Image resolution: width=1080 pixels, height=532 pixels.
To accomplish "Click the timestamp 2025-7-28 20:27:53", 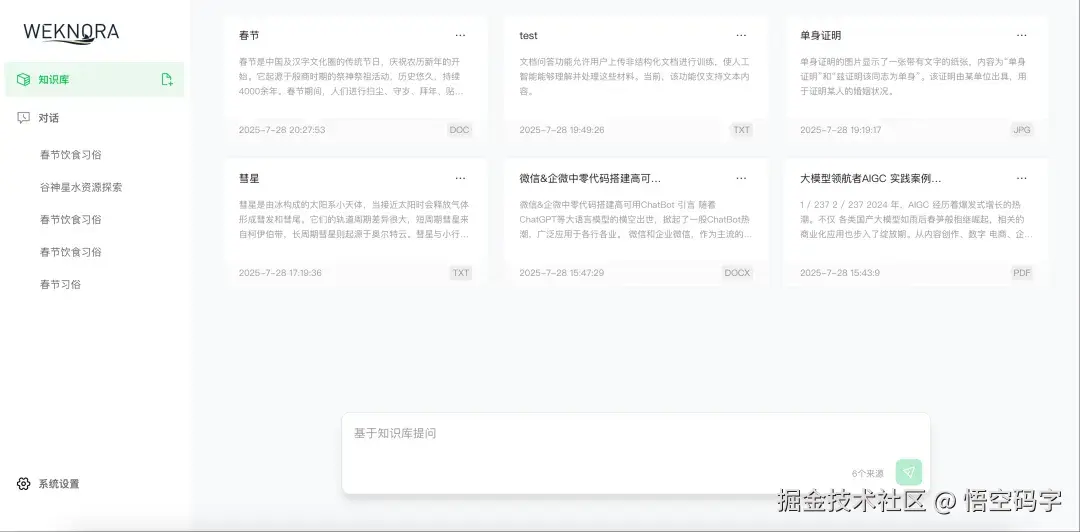I will point(282,130).
